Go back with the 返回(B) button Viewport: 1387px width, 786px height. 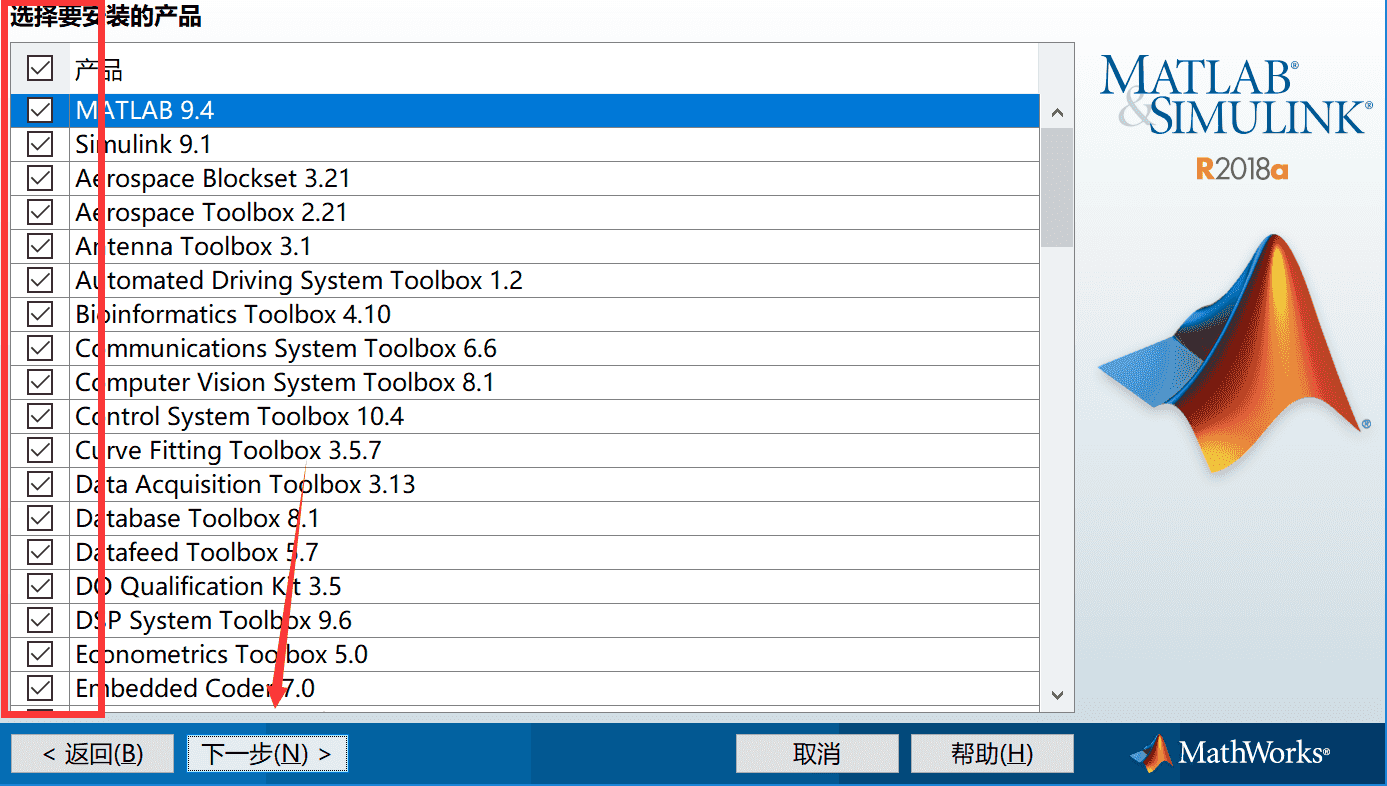click(93, 754)
